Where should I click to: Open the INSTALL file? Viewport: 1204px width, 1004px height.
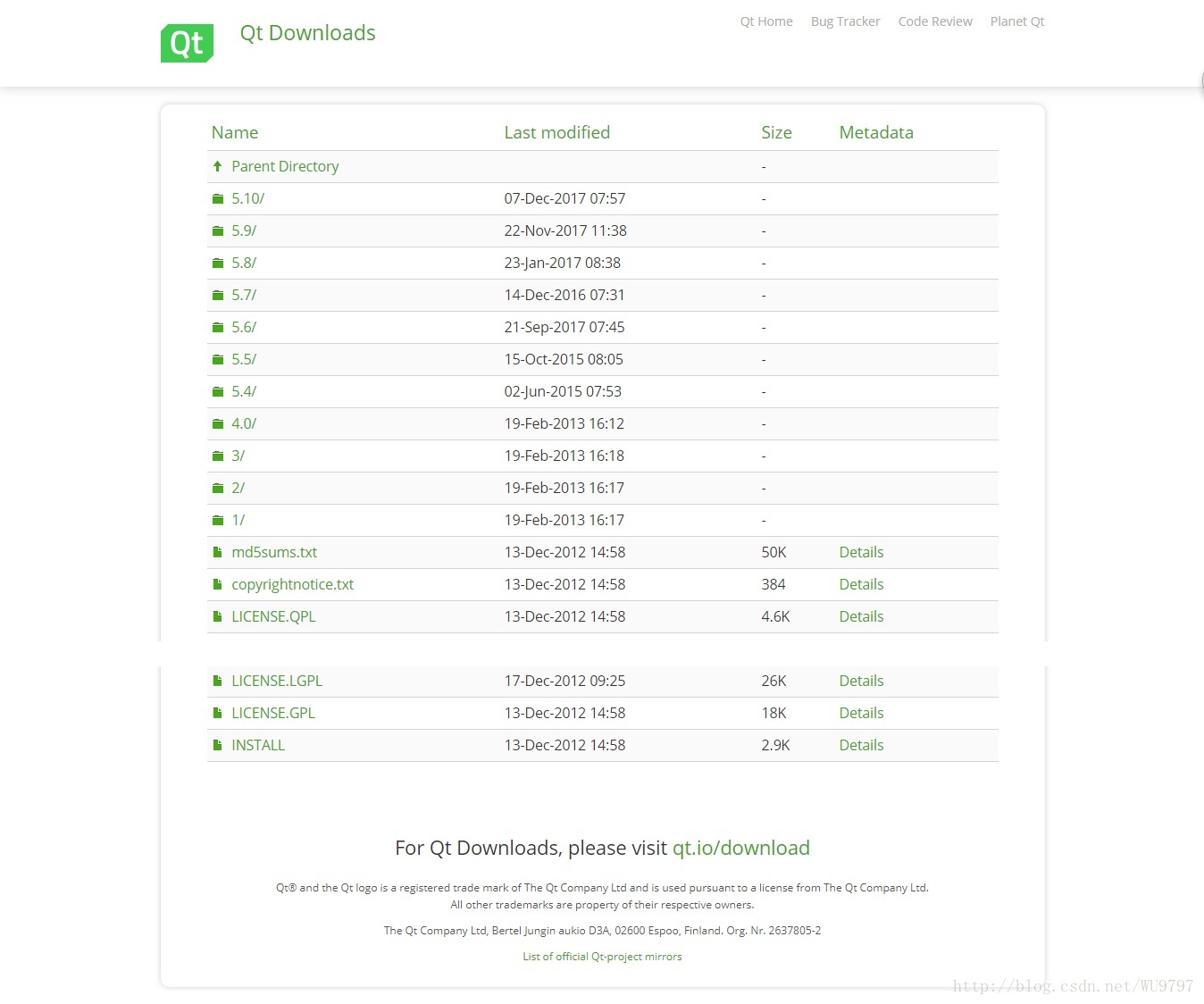coord(258,745)
